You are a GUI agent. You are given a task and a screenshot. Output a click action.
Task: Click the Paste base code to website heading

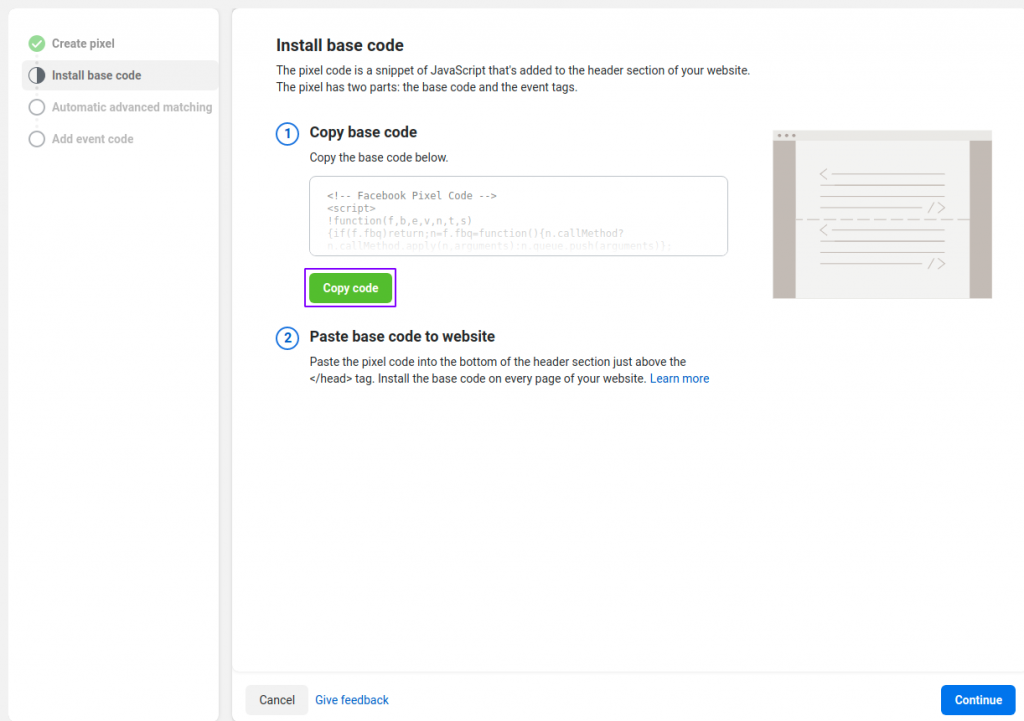[x=402, y=336]
